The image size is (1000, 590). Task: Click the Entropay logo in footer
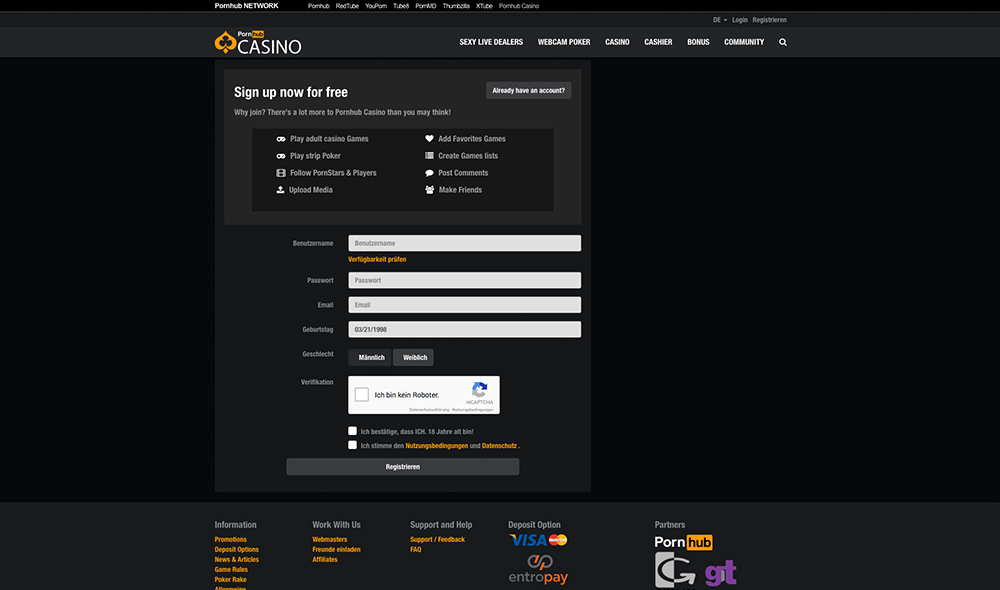538,569
